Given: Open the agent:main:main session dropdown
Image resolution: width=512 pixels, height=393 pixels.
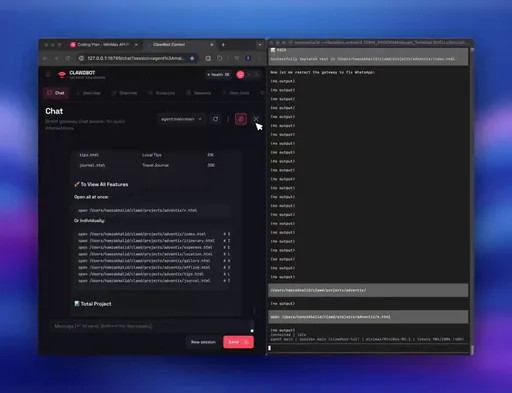Looking at the screenshot, I should tap(181, 119).
